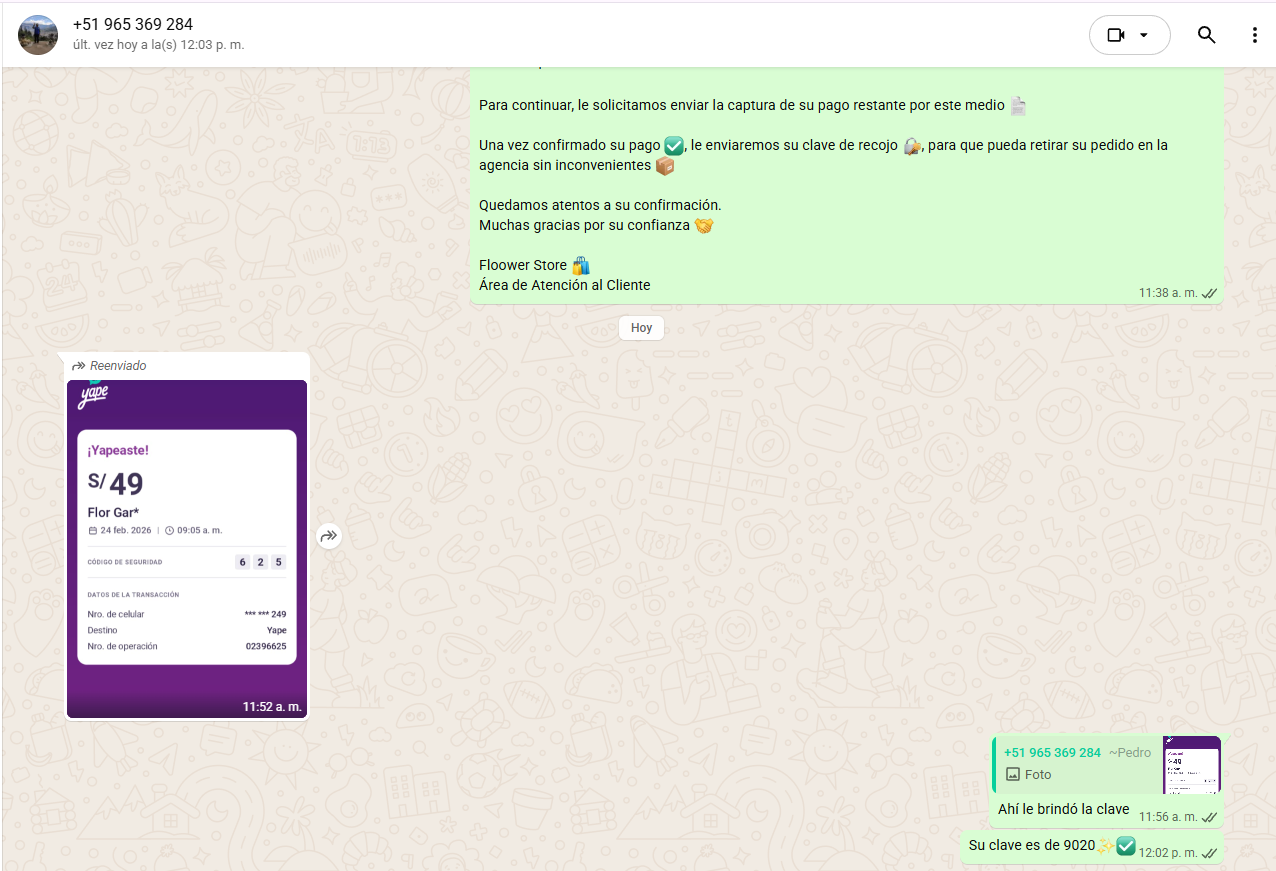The image size is (1276, 871).
Task: Open the three-dot chat options menu
Action: pos(1254,35)
